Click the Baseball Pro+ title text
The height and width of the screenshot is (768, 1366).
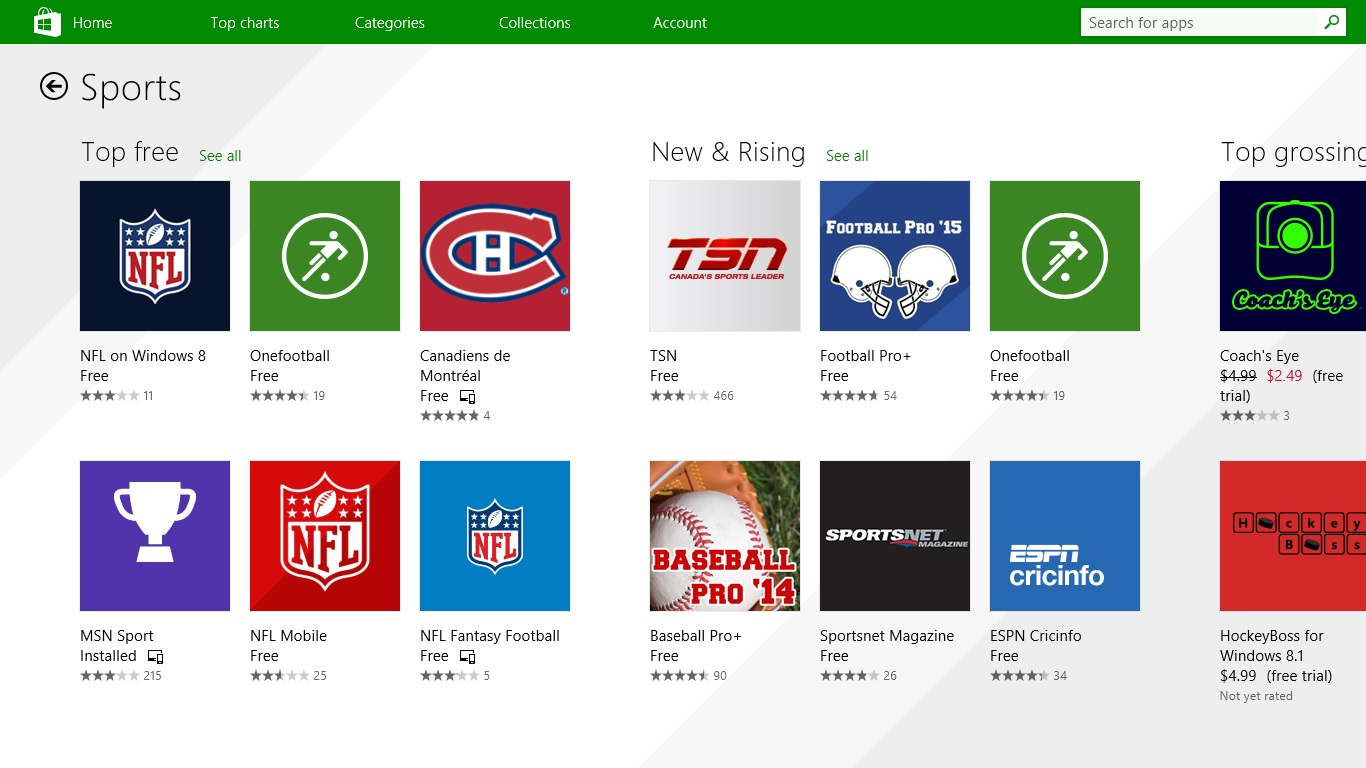point(696,636)
